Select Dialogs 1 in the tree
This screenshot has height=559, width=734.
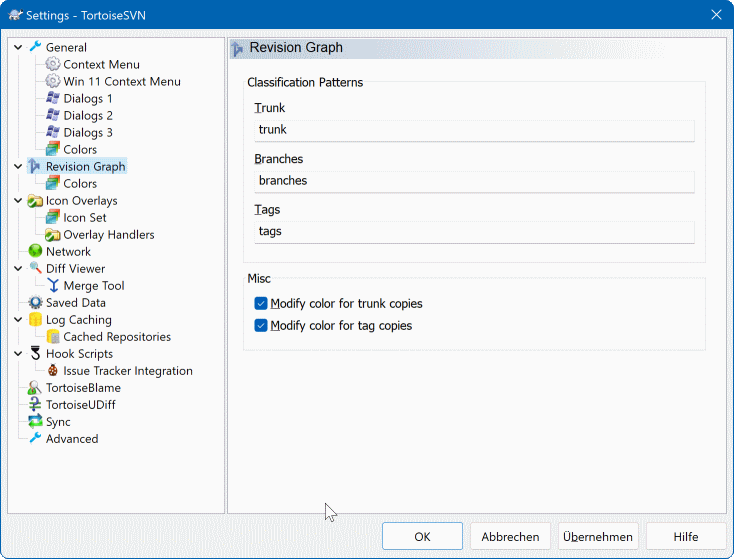click(x=88, y=98)
